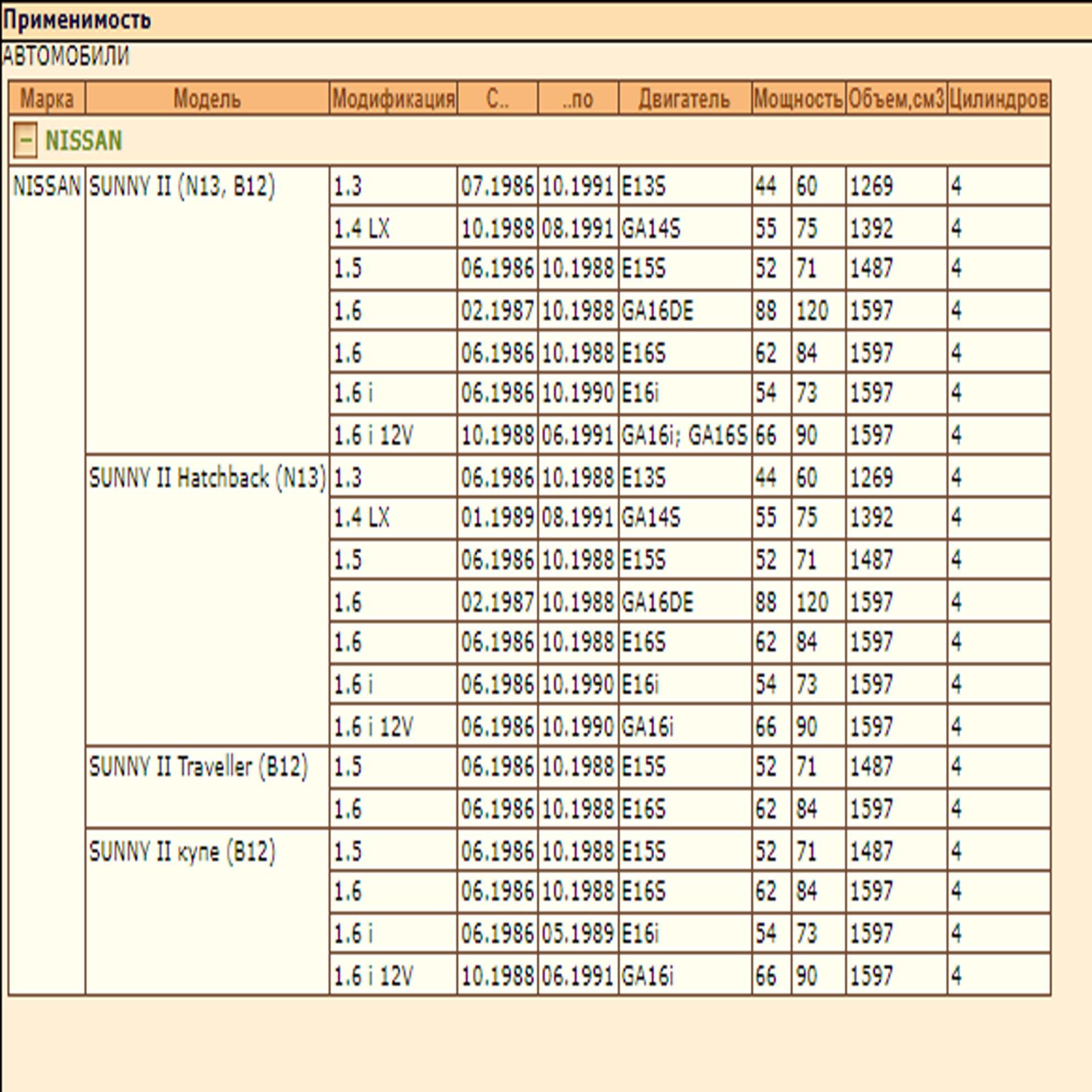
Task: Click the Мощность column header
Action: tap(798, 99)
